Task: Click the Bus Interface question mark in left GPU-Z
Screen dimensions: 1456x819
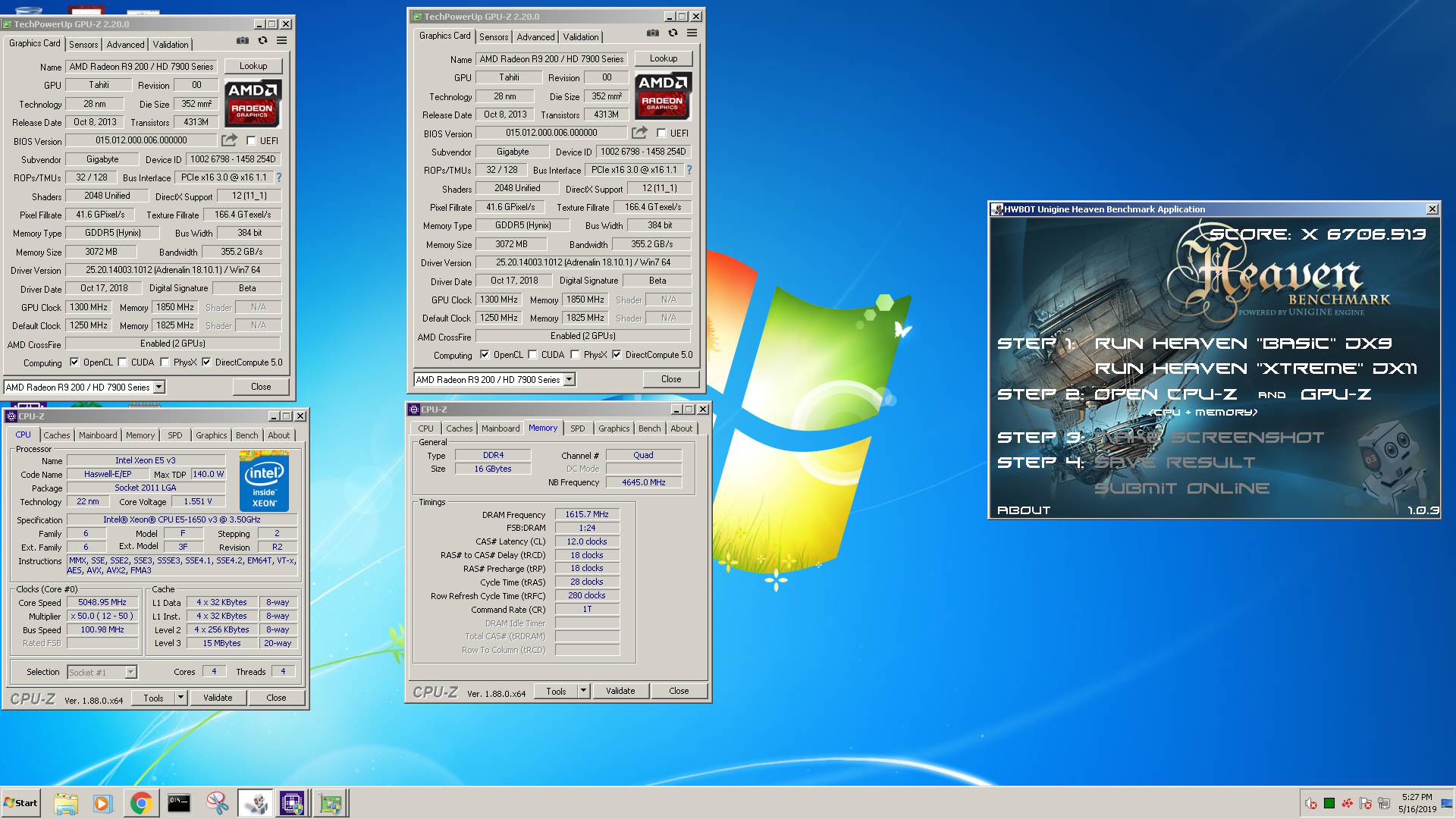Action: point(279,177)
